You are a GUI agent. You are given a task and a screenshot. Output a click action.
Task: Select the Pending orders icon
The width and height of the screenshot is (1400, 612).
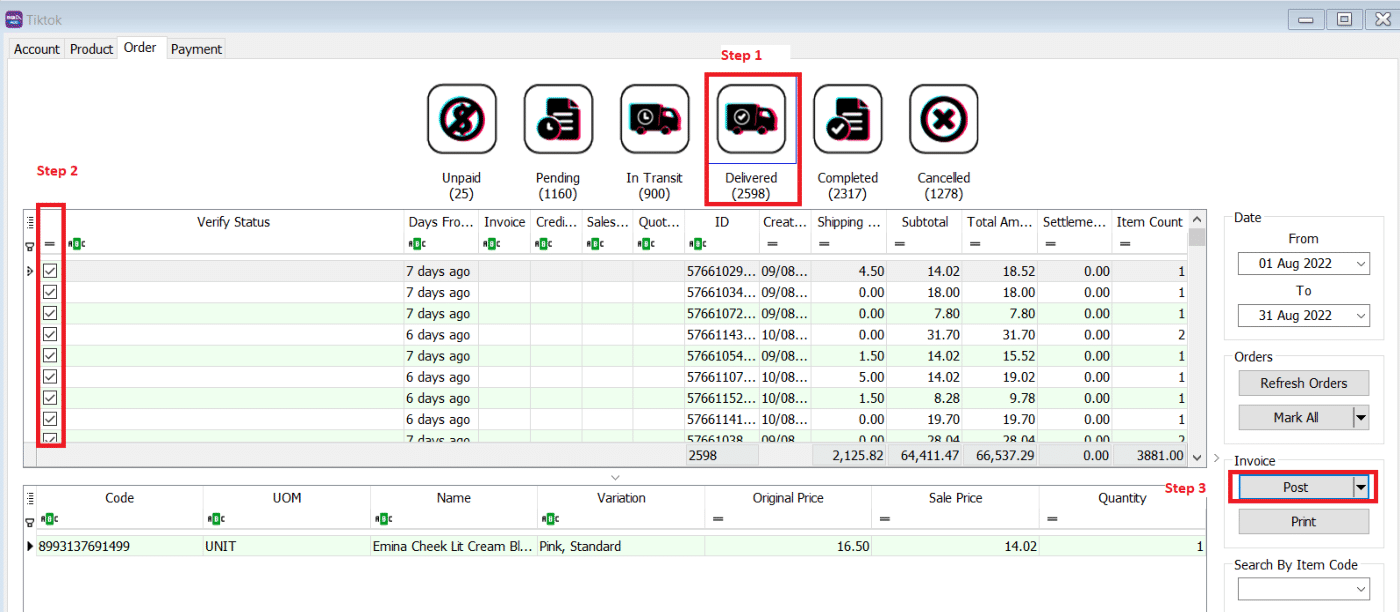[x=558, y=120]
